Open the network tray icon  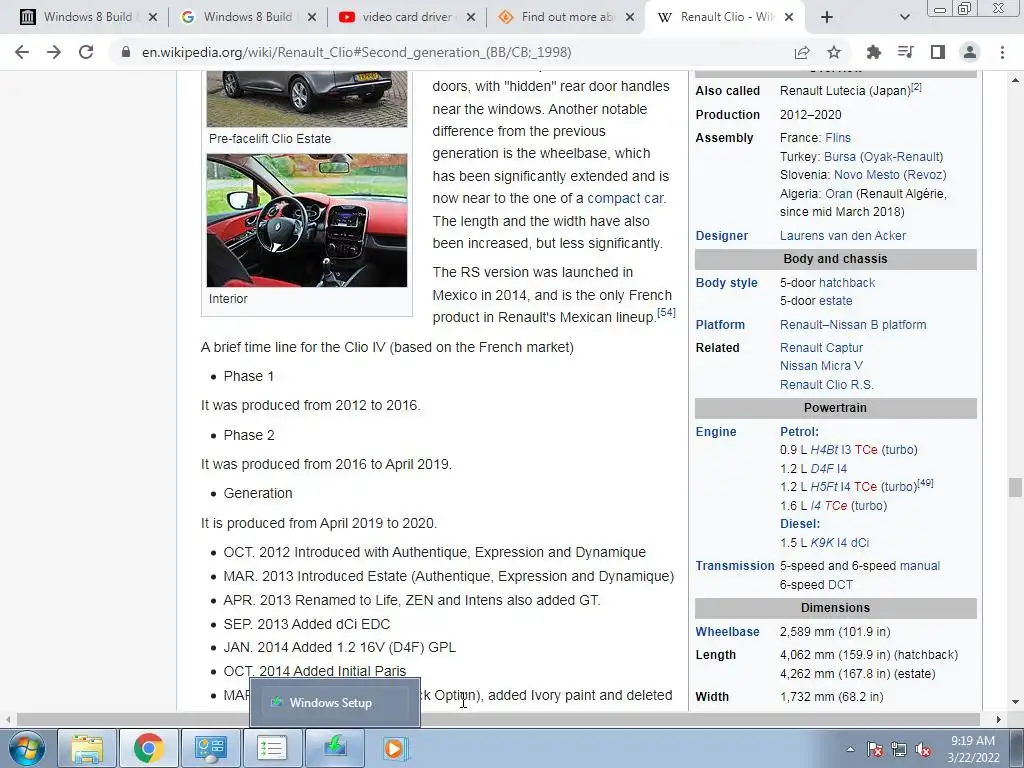pyautogui.click(x=899, y=749)
